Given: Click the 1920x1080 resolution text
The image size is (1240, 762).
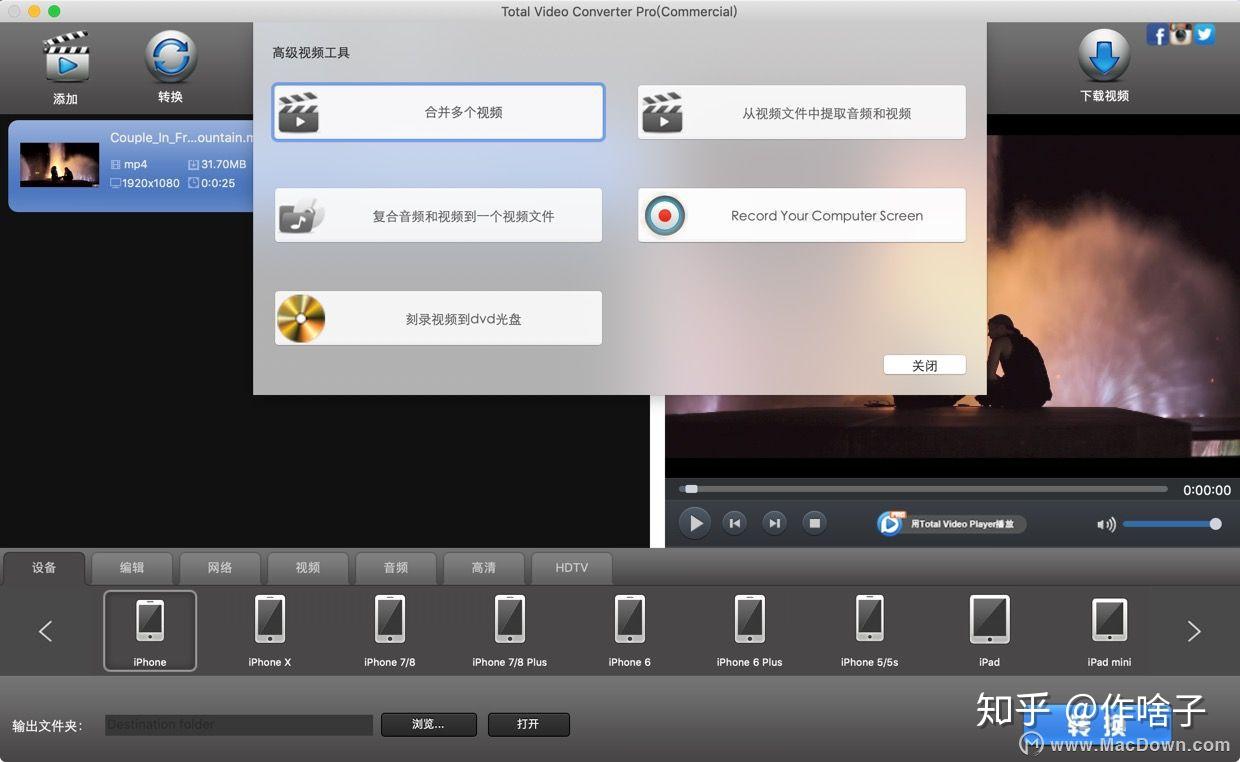Looking at the screenshot, I should (x=150, y=183).
